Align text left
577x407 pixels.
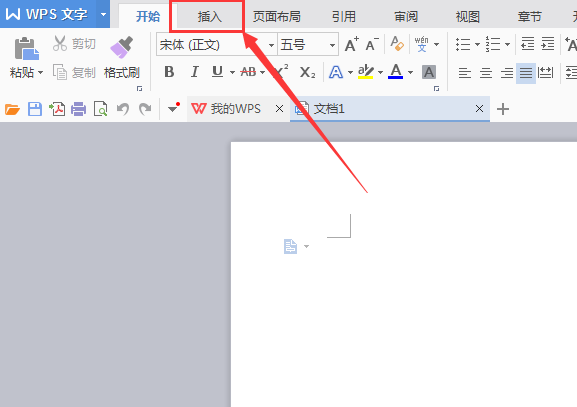(465, 73)
